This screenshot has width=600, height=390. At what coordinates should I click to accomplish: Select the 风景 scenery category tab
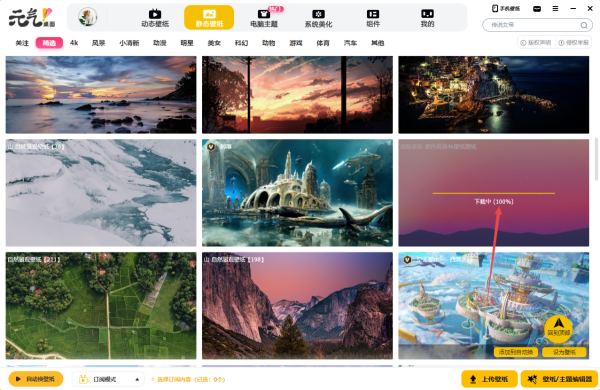tap(98, 43)
